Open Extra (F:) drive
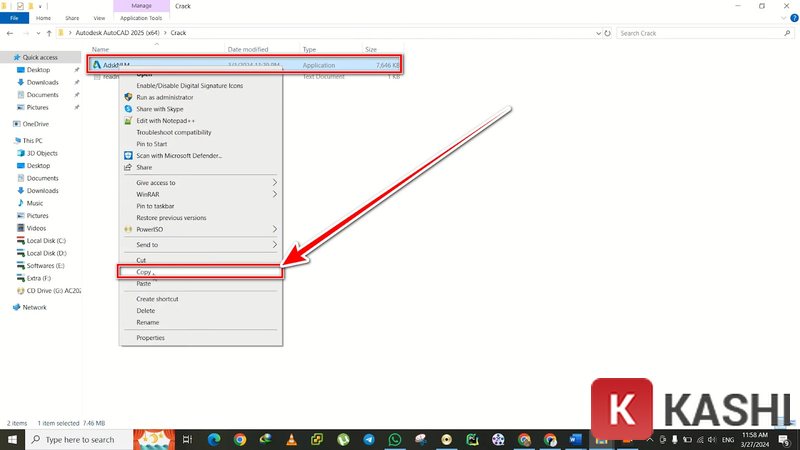Screen dimensions: 800x450 [39, 278]
